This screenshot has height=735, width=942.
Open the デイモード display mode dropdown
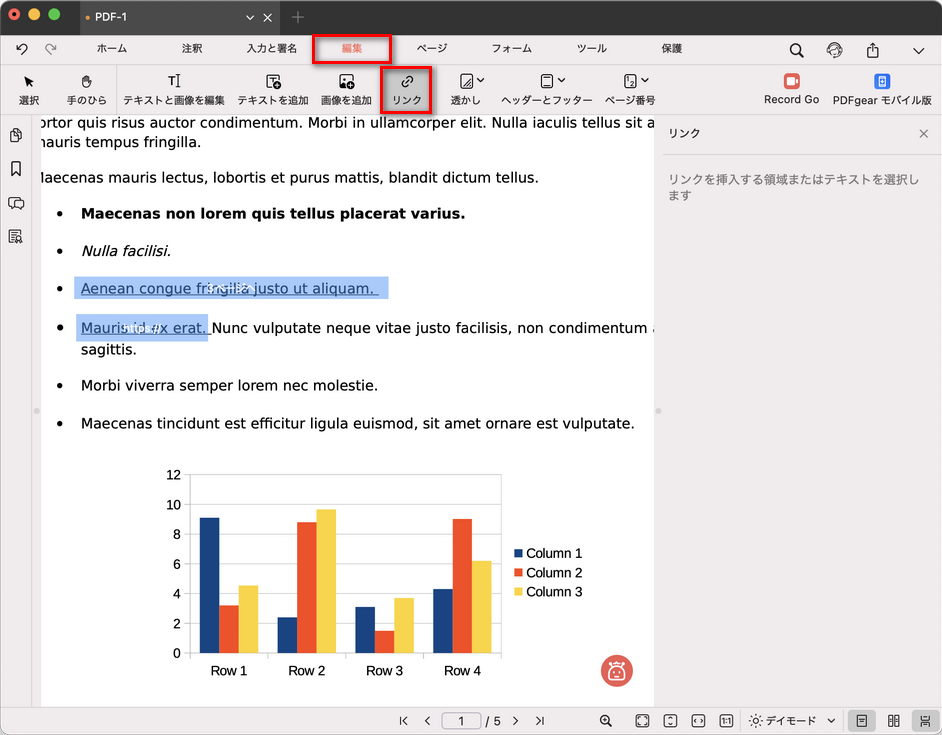tap(793, 721)
